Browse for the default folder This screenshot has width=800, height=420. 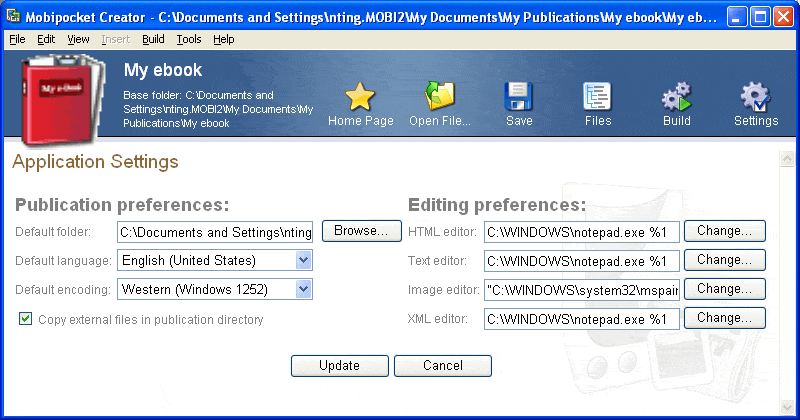pos(361,231)
